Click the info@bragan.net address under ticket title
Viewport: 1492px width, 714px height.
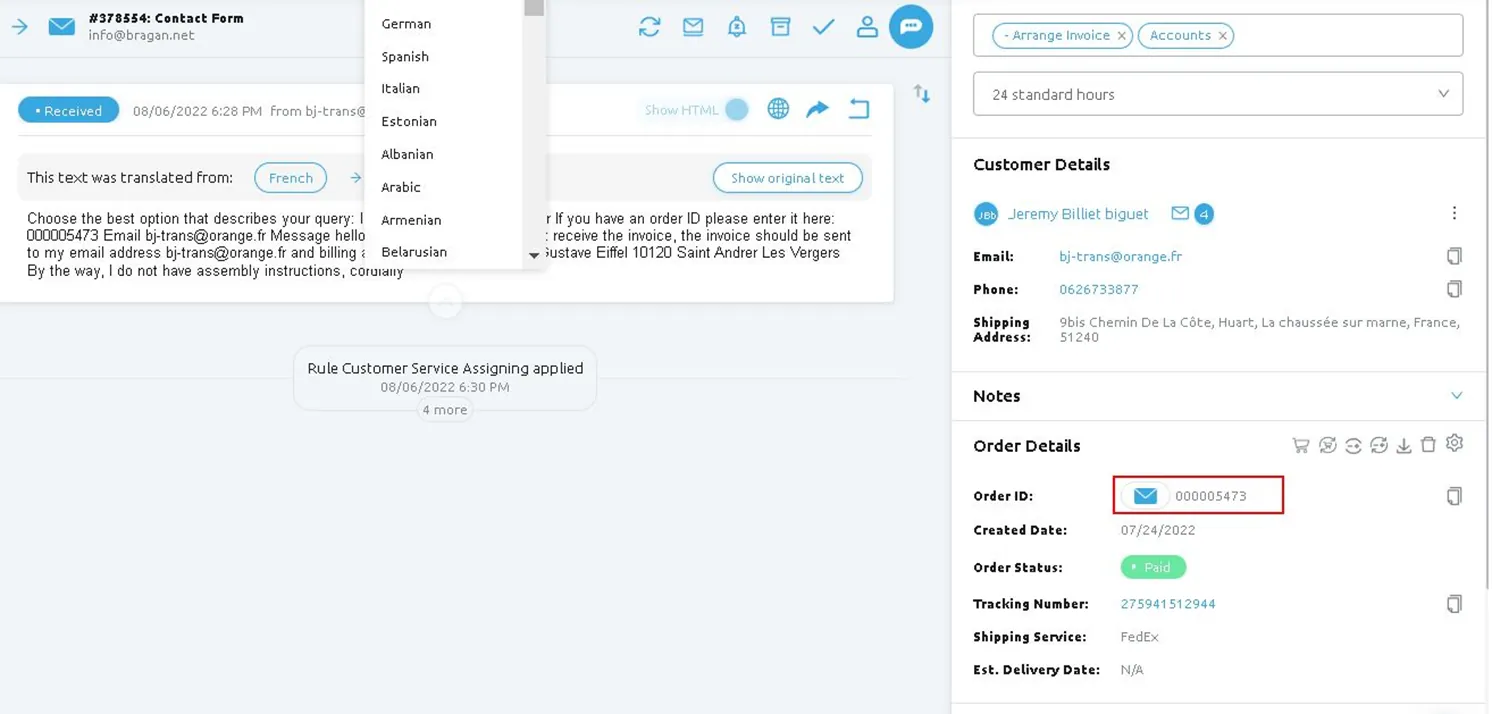point(141,35)
